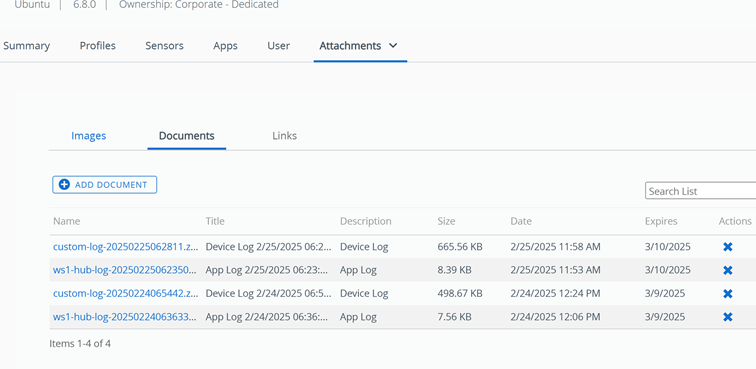Sort by the Expires column header
Image resolution: width=756 pixels, height=369 pixels.
click(661, 221)
